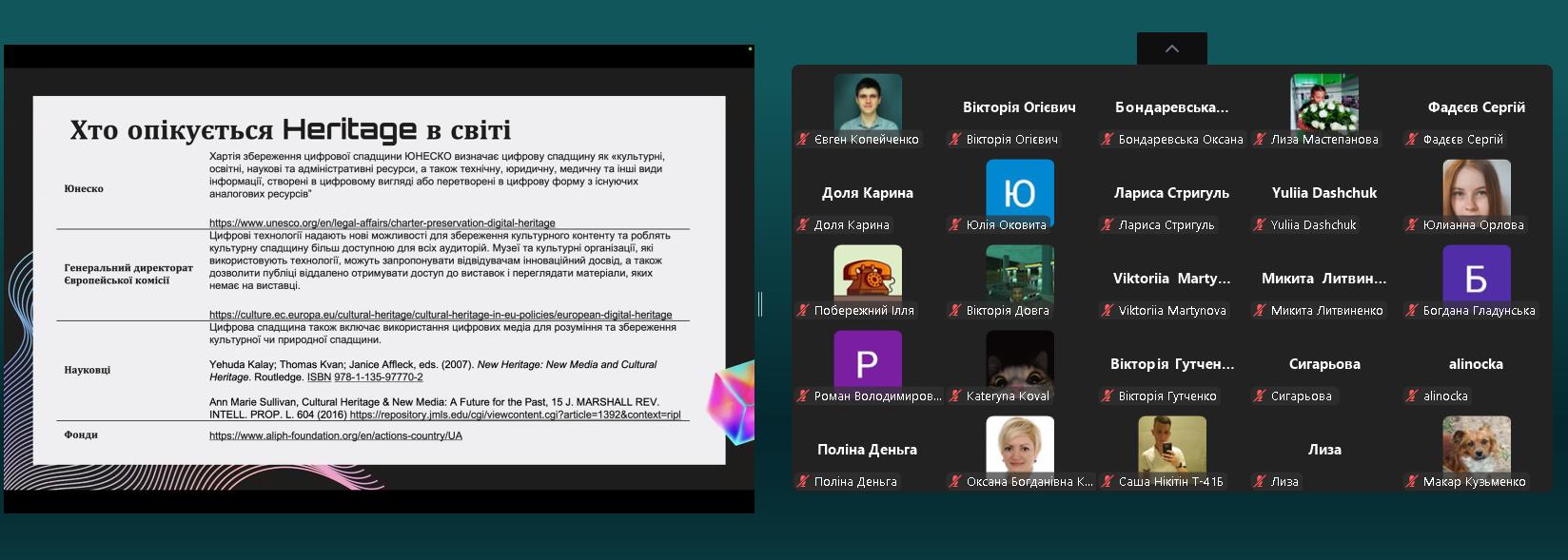1568x560 pixels.
Task: Click the divider handle between slide and gallery
Action: click(x=759, y=304)
